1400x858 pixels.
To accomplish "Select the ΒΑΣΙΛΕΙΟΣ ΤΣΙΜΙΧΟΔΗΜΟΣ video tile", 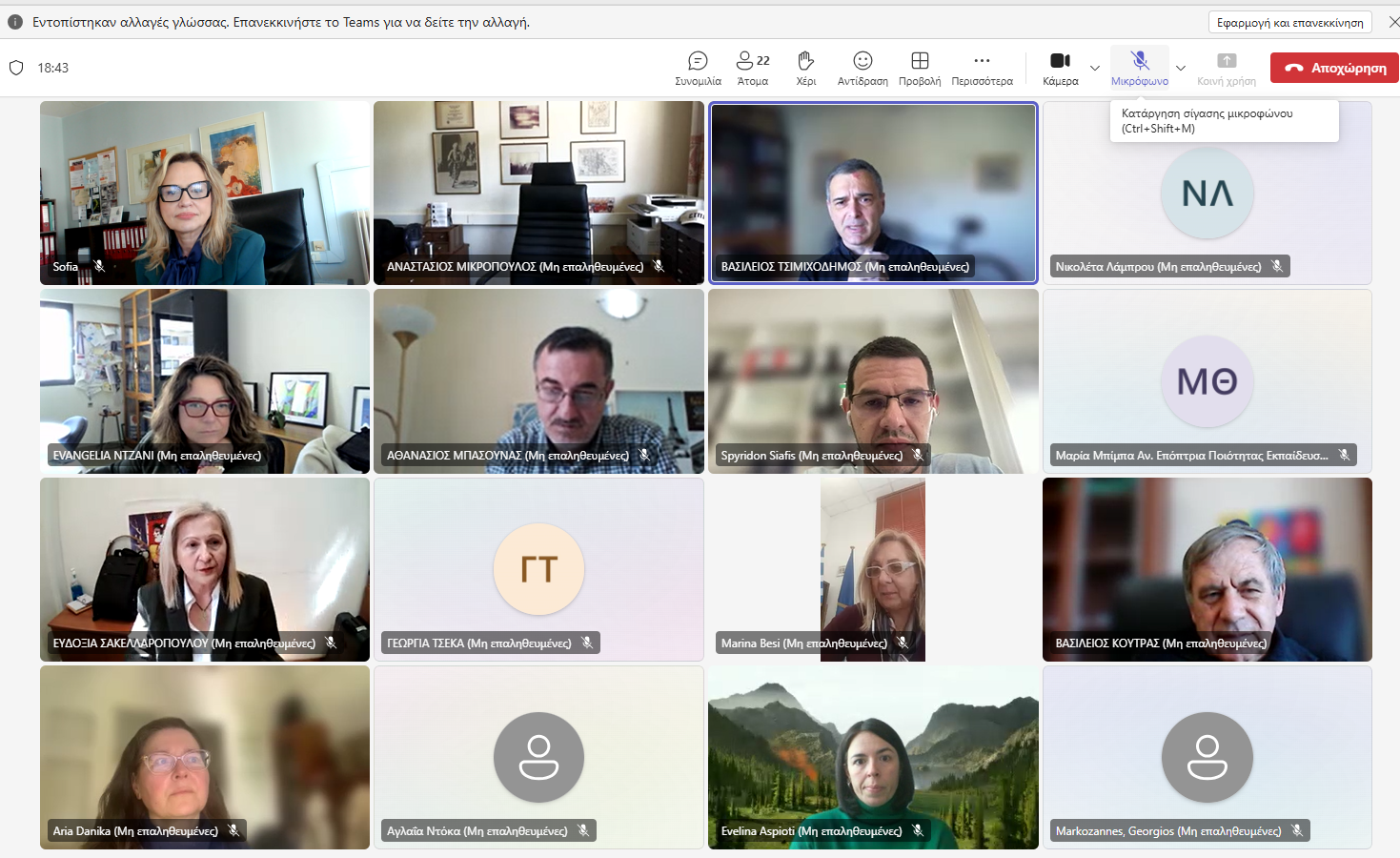I will click(x=873, y=191).
